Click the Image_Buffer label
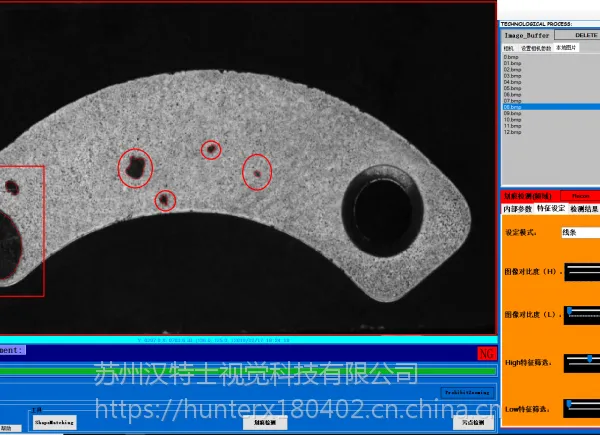Image resolution: width=600 pixels, height=435 pixels. tap(527, 35)
